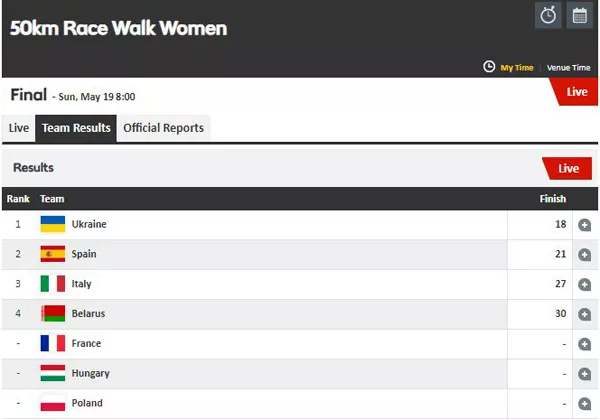Click the clock icon beside My Time
This screenshot has height=420, width=600.
[x=489, y=67]
